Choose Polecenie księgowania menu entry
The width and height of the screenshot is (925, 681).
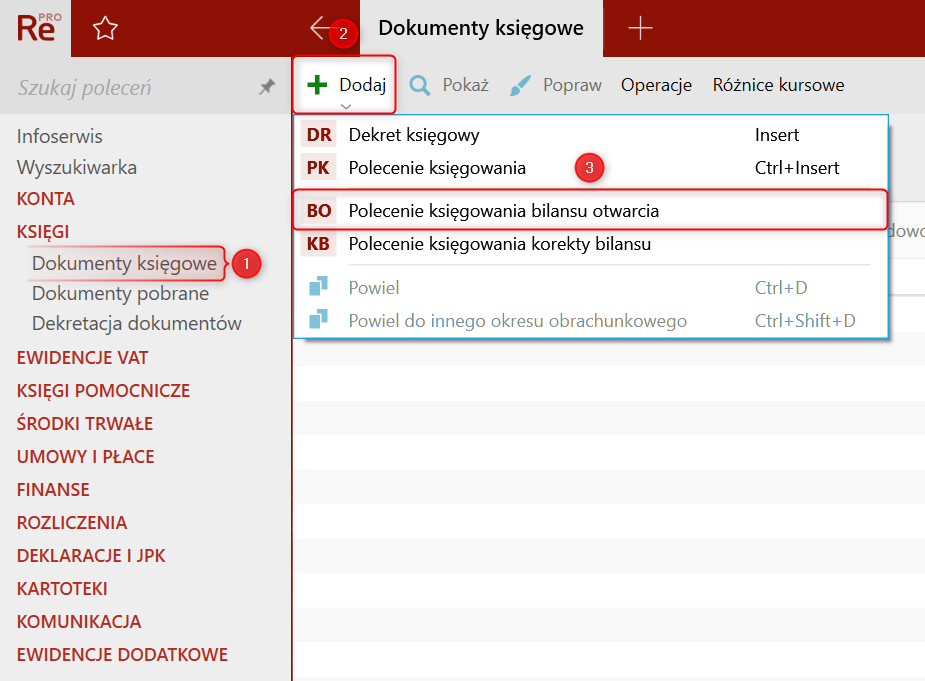437,168
